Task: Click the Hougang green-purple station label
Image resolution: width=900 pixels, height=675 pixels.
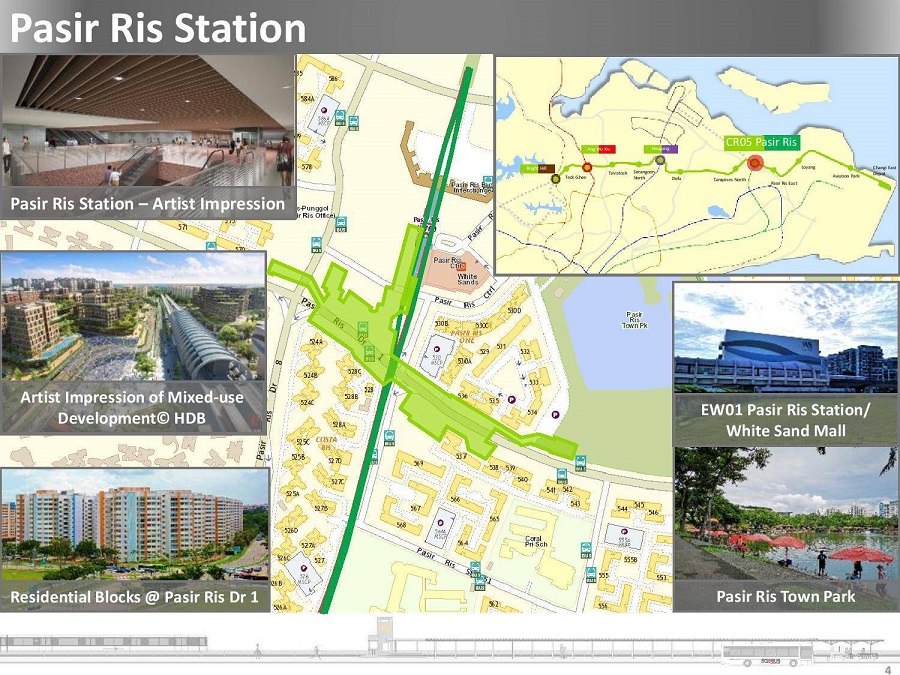Action: (x=659, y=148)
